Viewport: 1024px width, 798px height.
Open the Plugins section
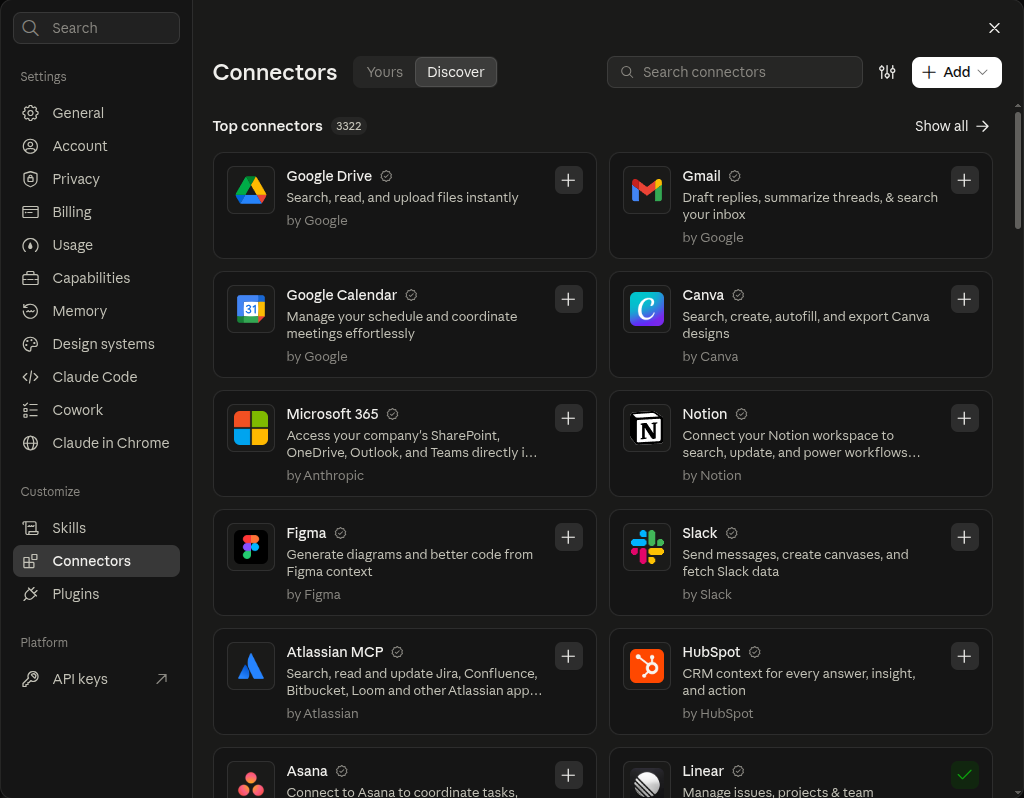(x=96, y=594)
